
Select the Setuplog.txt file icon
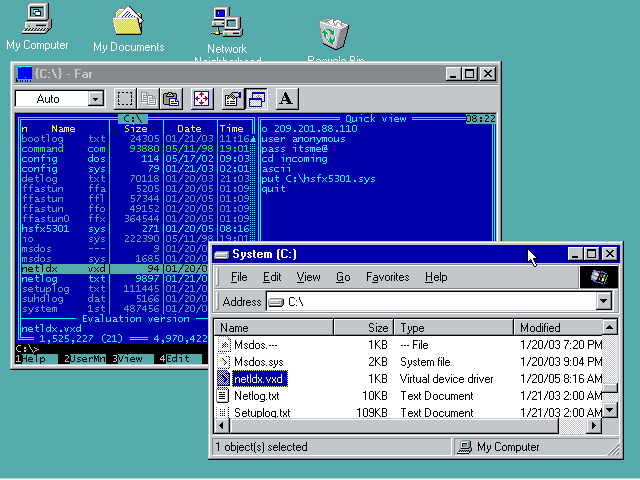(x=223, y=412)
